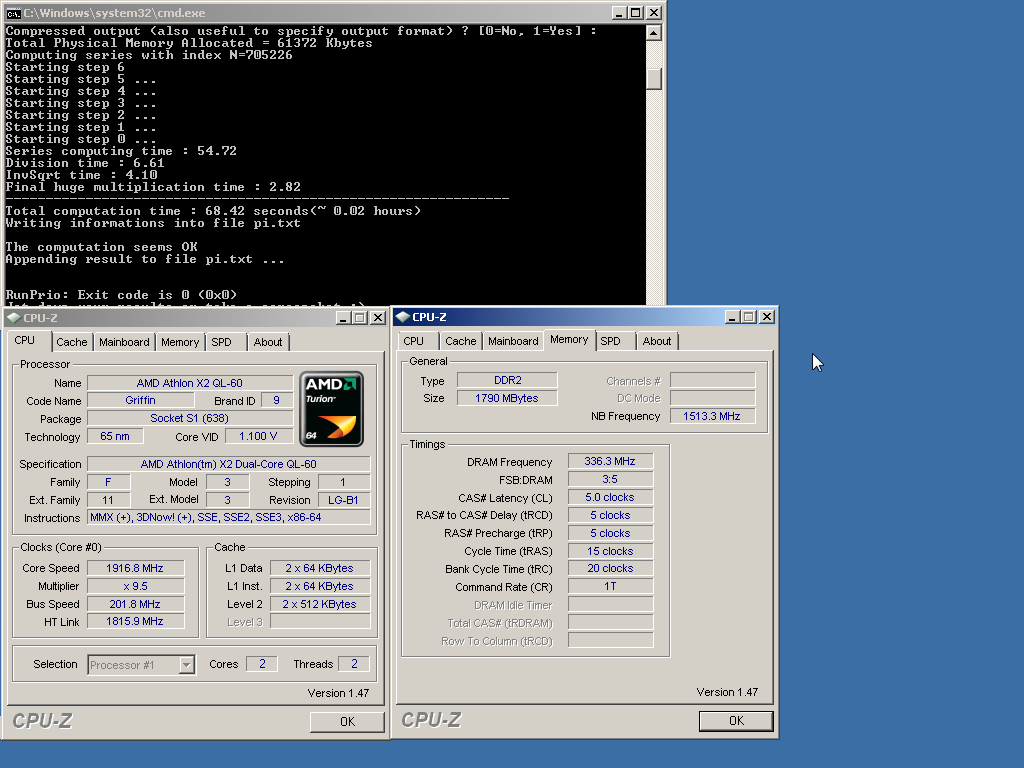
Task: Click the Brand ID value 9
Action: pos(276,400)
